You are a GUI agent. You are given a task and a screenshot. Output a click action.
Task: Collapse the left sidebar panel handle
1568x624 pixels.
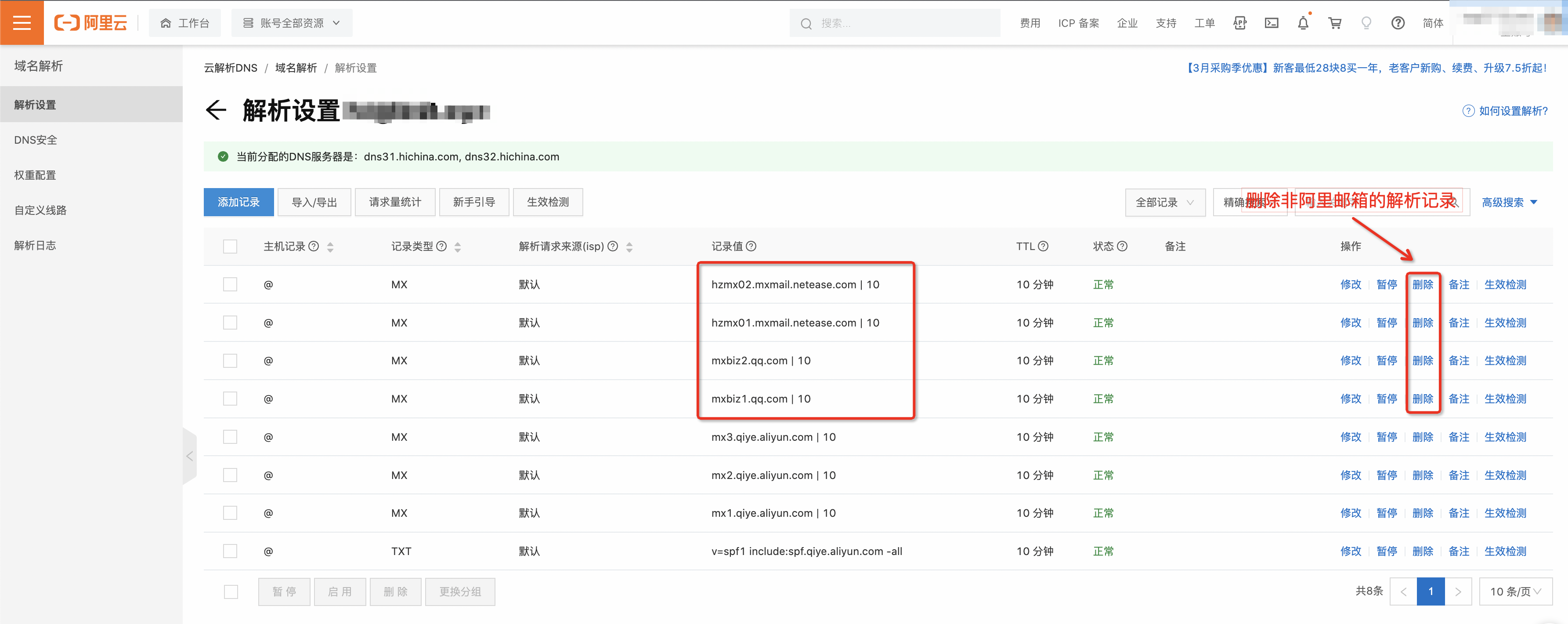(189, 456)
